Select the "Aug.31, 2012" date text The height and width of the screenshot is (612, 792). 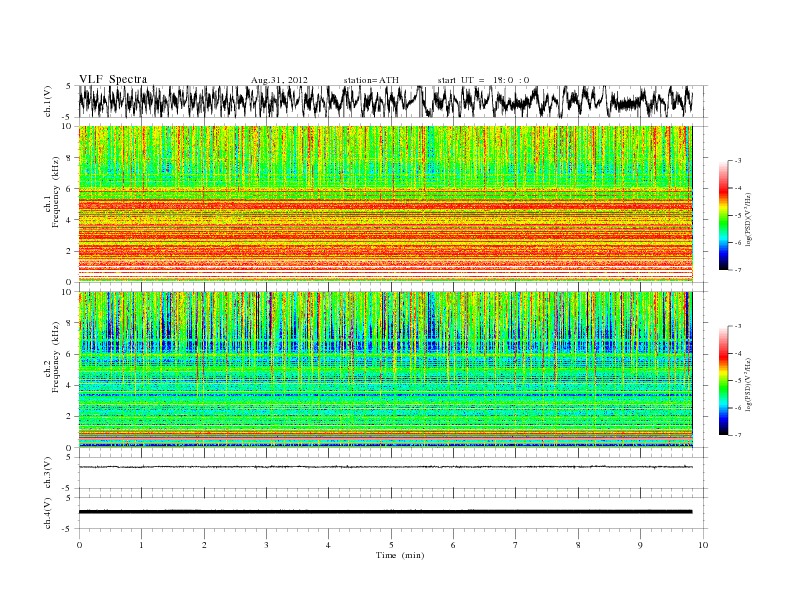click(279, 80)
